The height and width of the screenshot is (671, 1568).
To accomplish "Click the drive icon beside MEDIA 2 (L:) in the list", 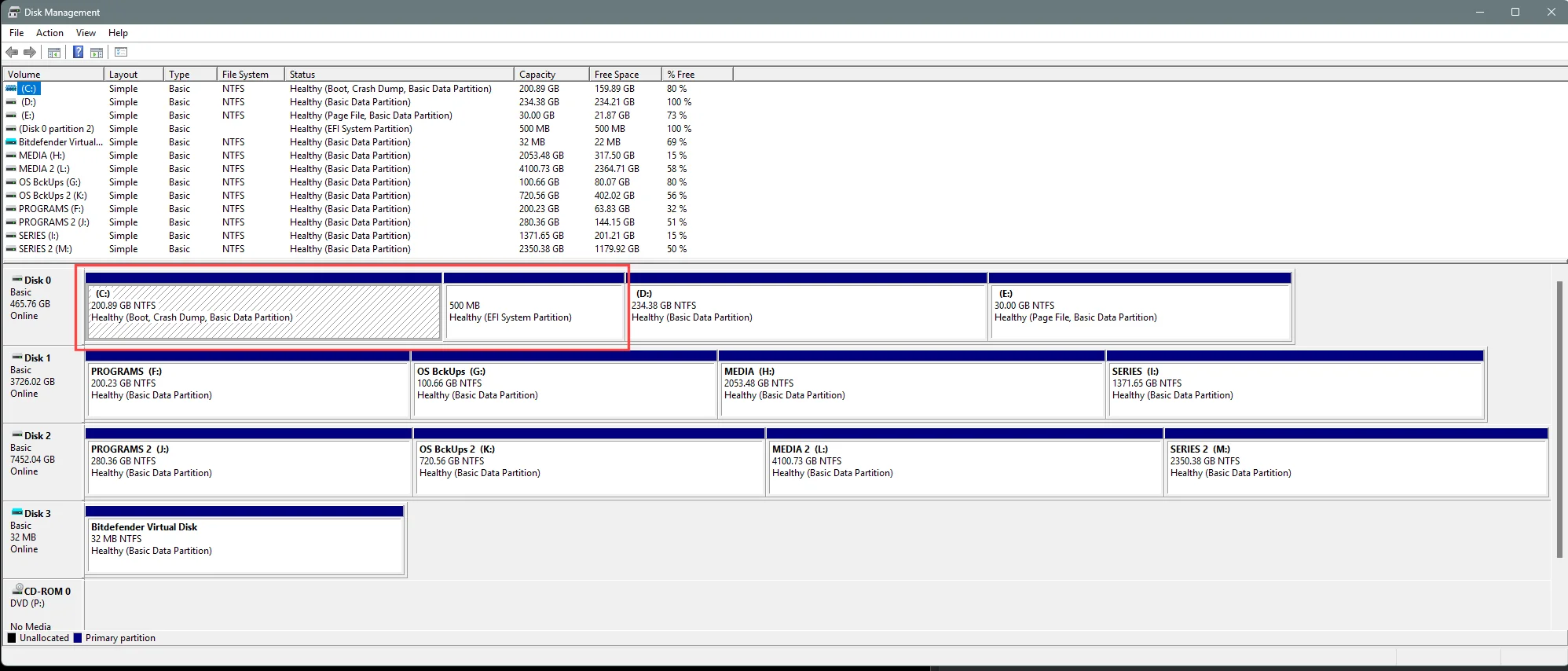I will pyautogui.click(x=11, y=169).
